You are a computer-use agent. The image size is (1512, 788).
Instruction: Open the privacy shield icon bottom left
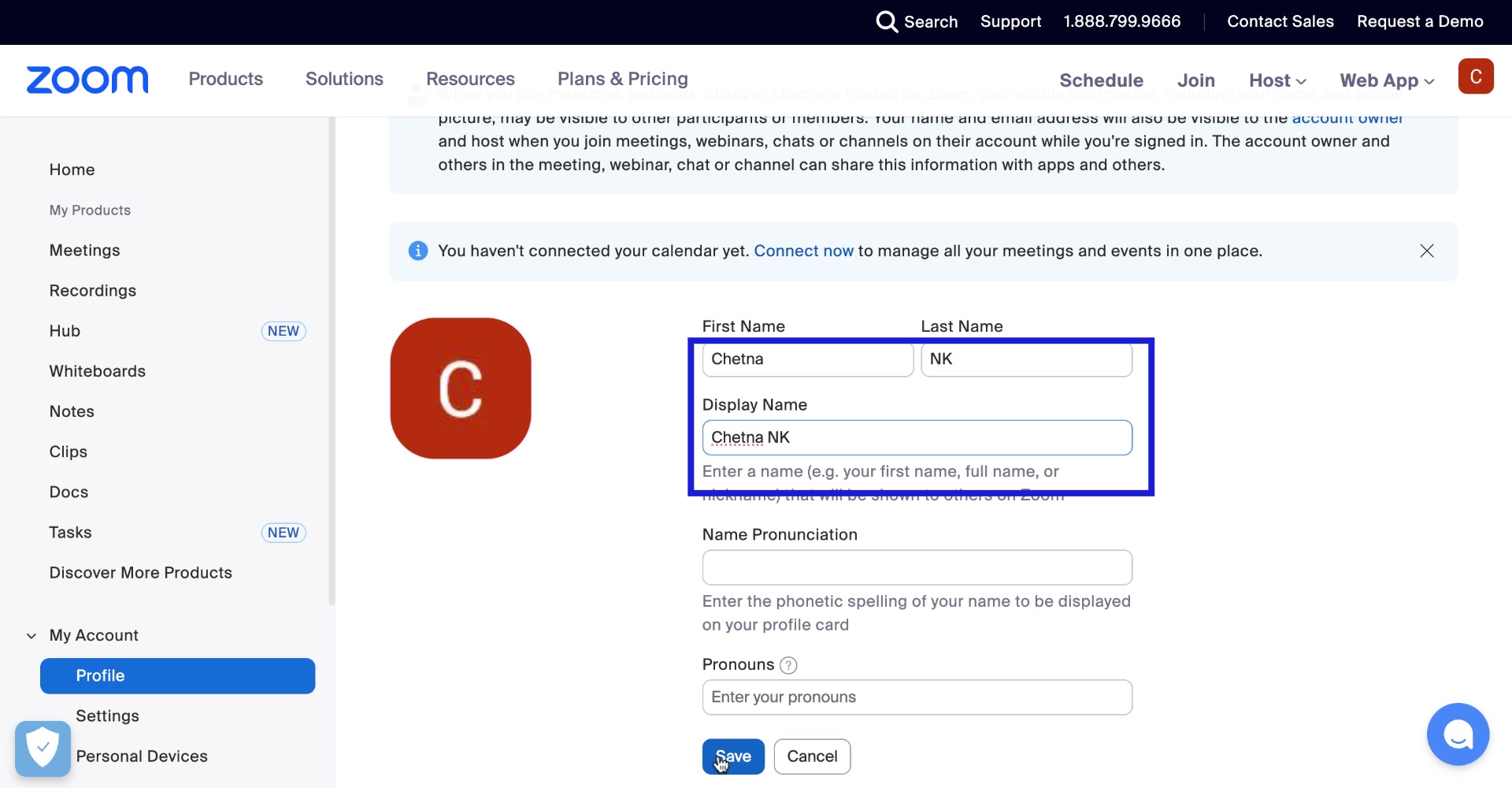pos(42,747)
